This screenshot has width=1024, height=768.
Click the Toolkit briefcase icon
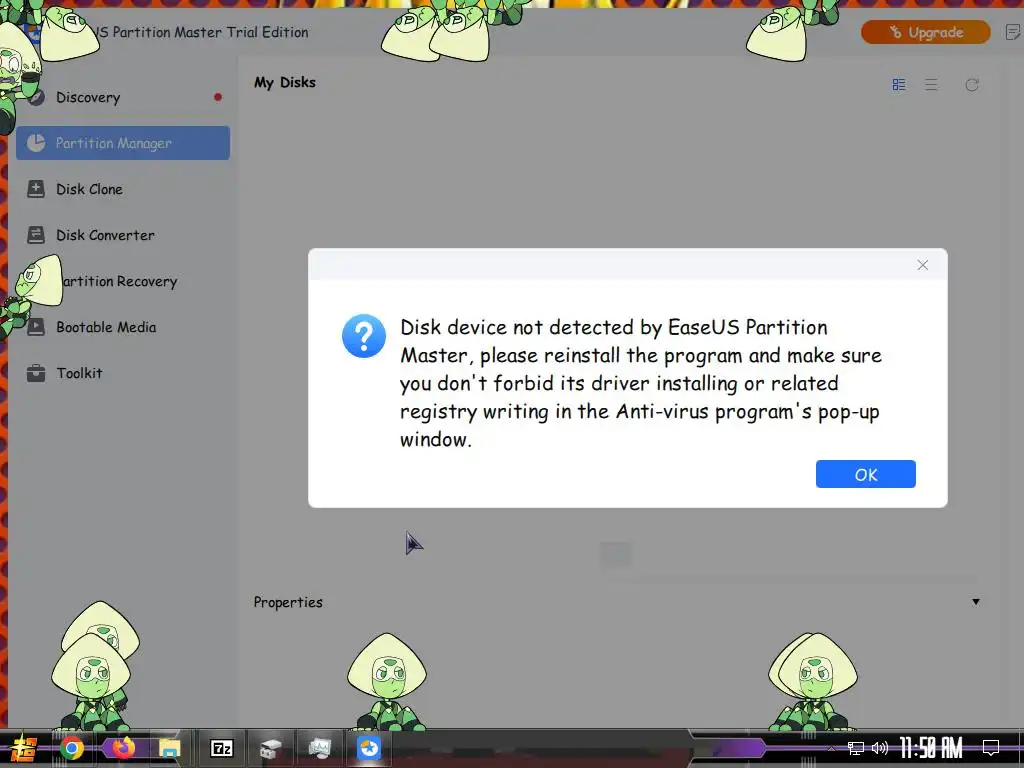click(x=36, y=374)
